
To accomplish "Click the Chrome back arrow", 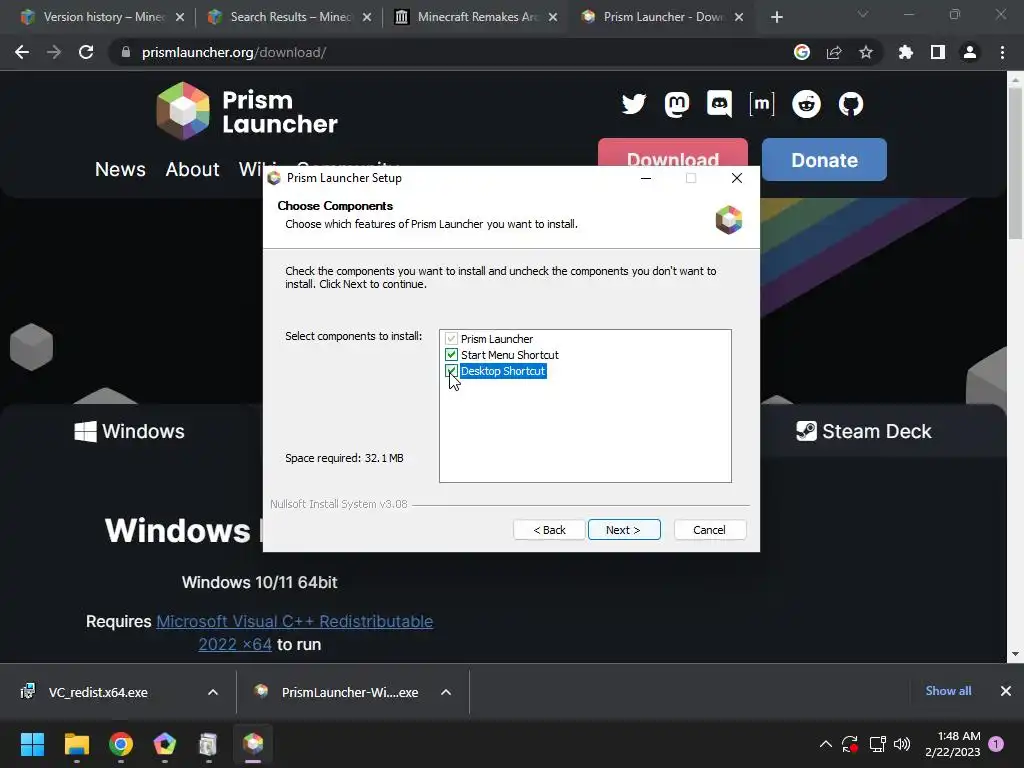I will 22,52.
